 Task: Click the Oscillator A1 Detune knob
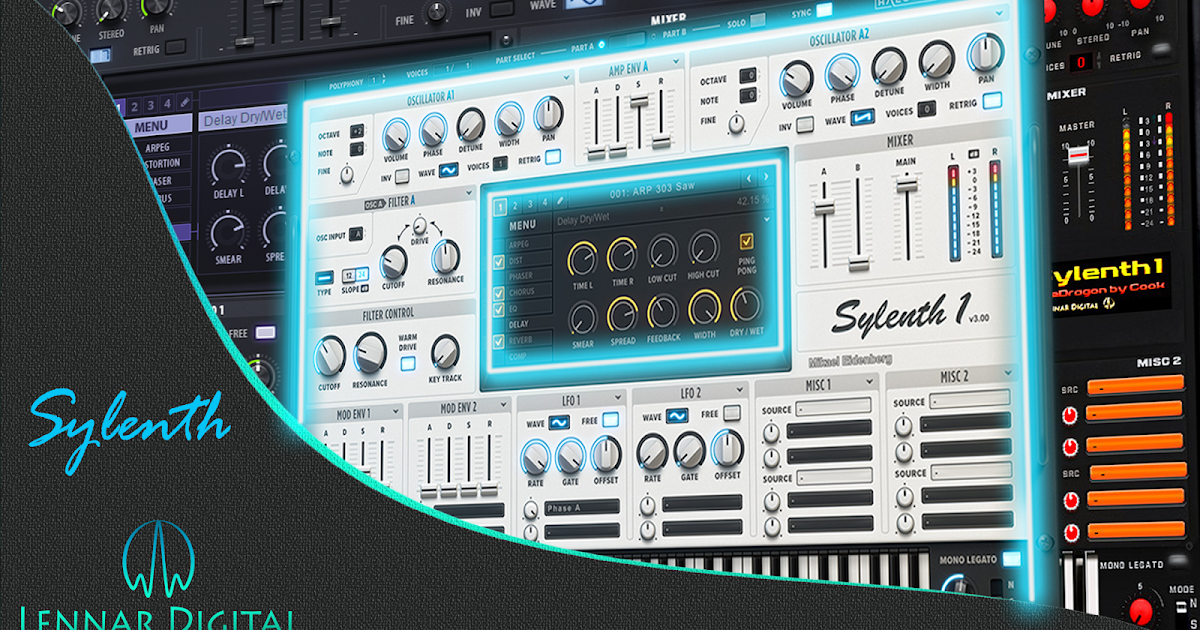470,126
